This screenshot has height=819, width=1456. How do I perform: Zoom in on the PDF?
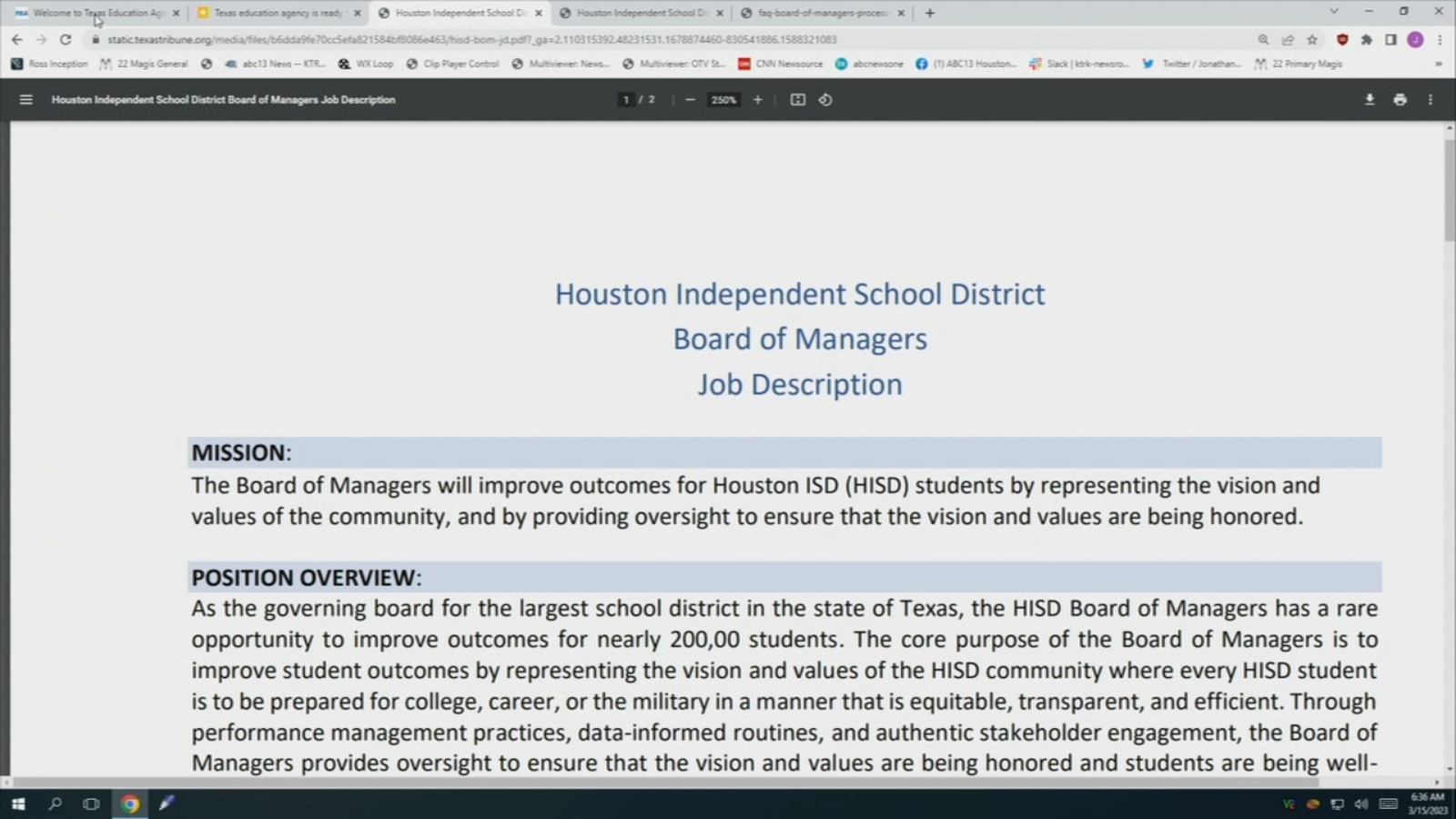pyautogui.click(x=757, y=100)
